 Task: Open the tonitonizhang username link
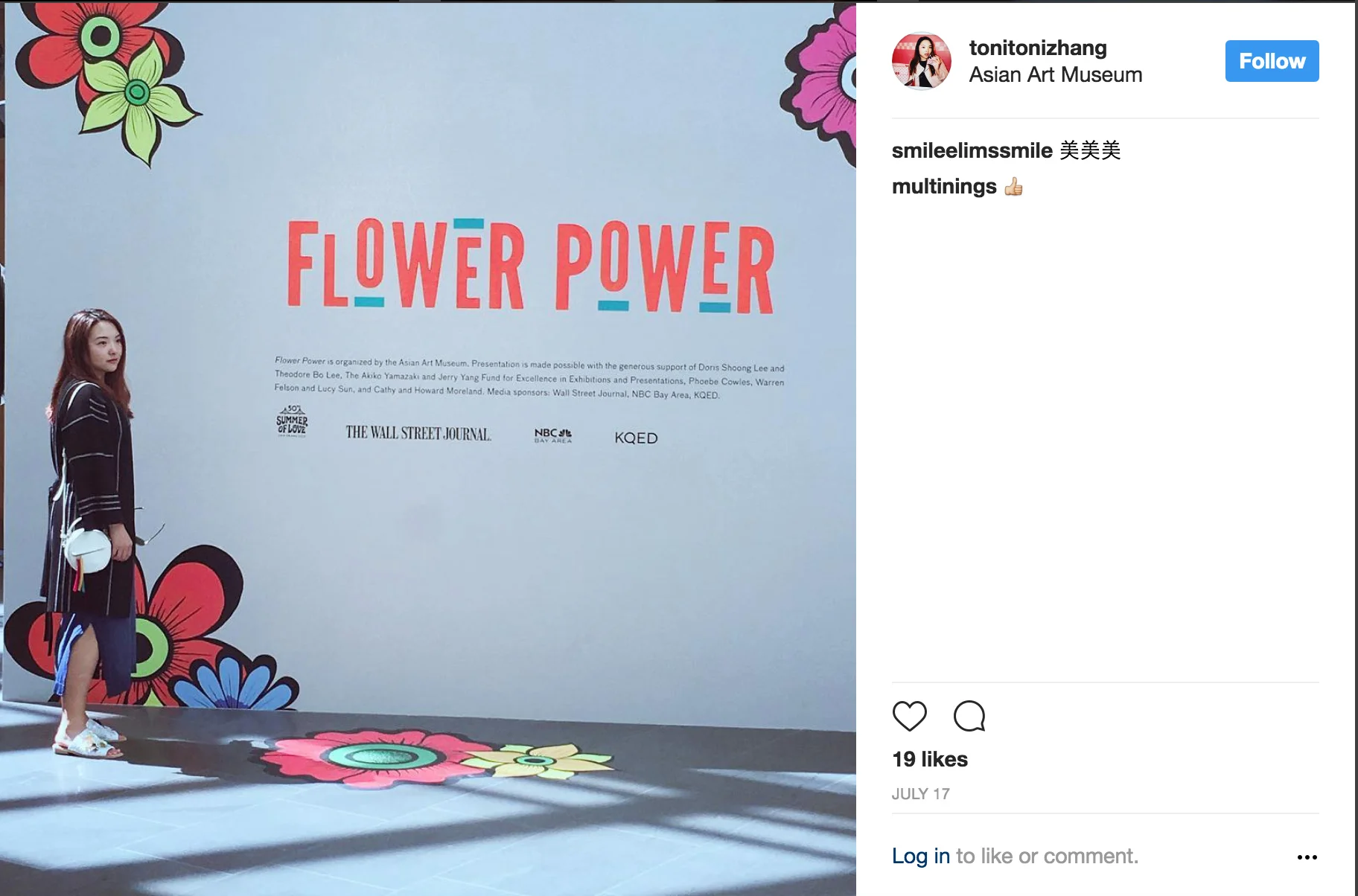click(1038, 48)
